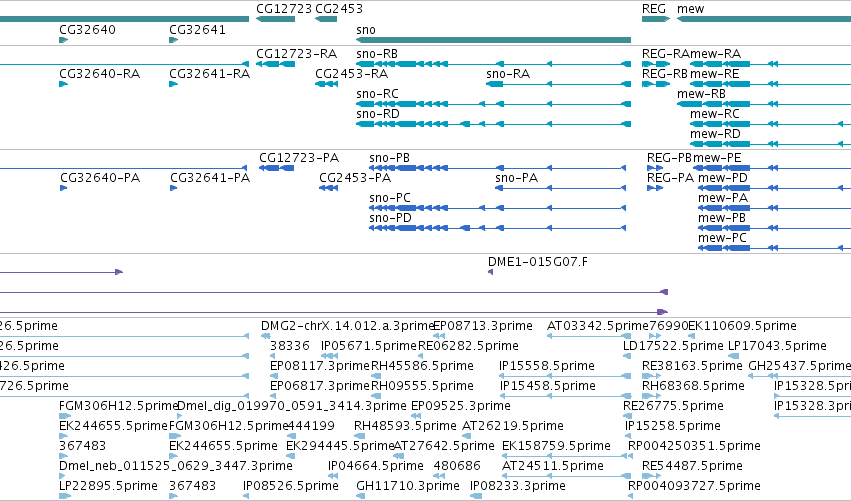Click EST RH45586.5prime
Screen dimensions: 851x501
point(422,366)
